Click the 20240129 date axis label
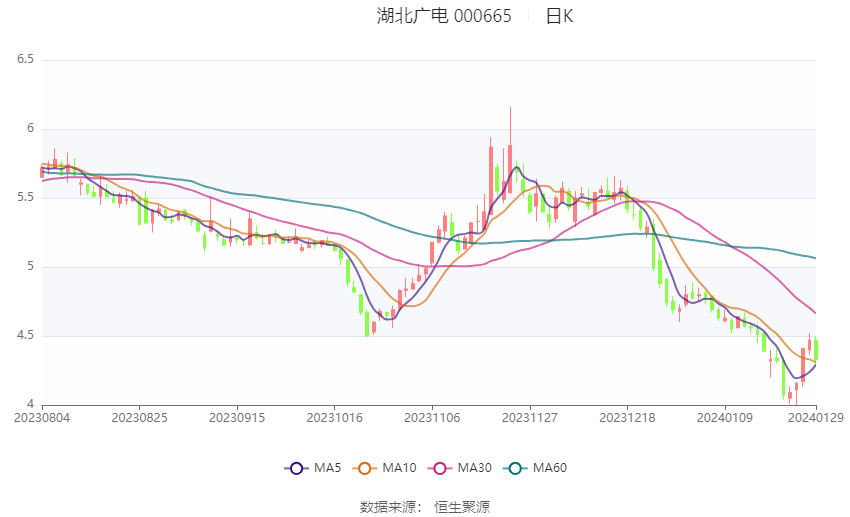 point(816,418)
